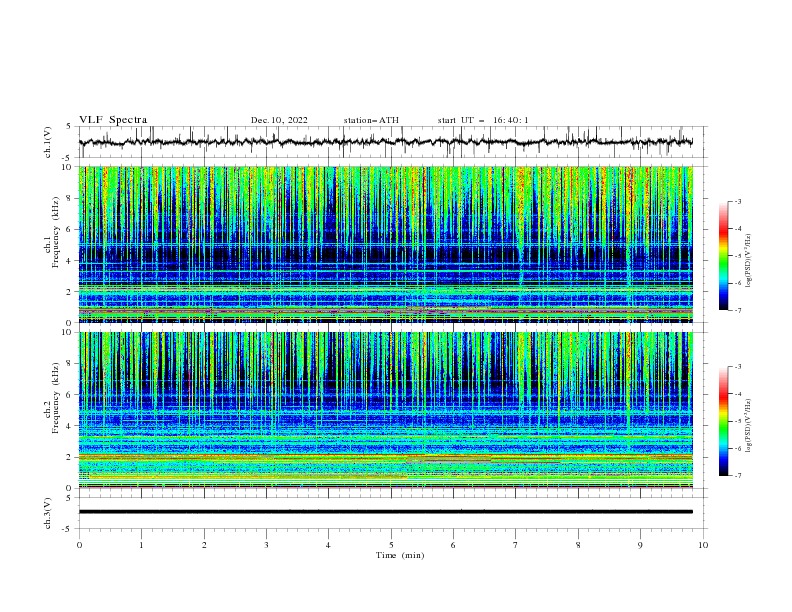Click the ch.1 PSD color bar

[x=724, y=256]
